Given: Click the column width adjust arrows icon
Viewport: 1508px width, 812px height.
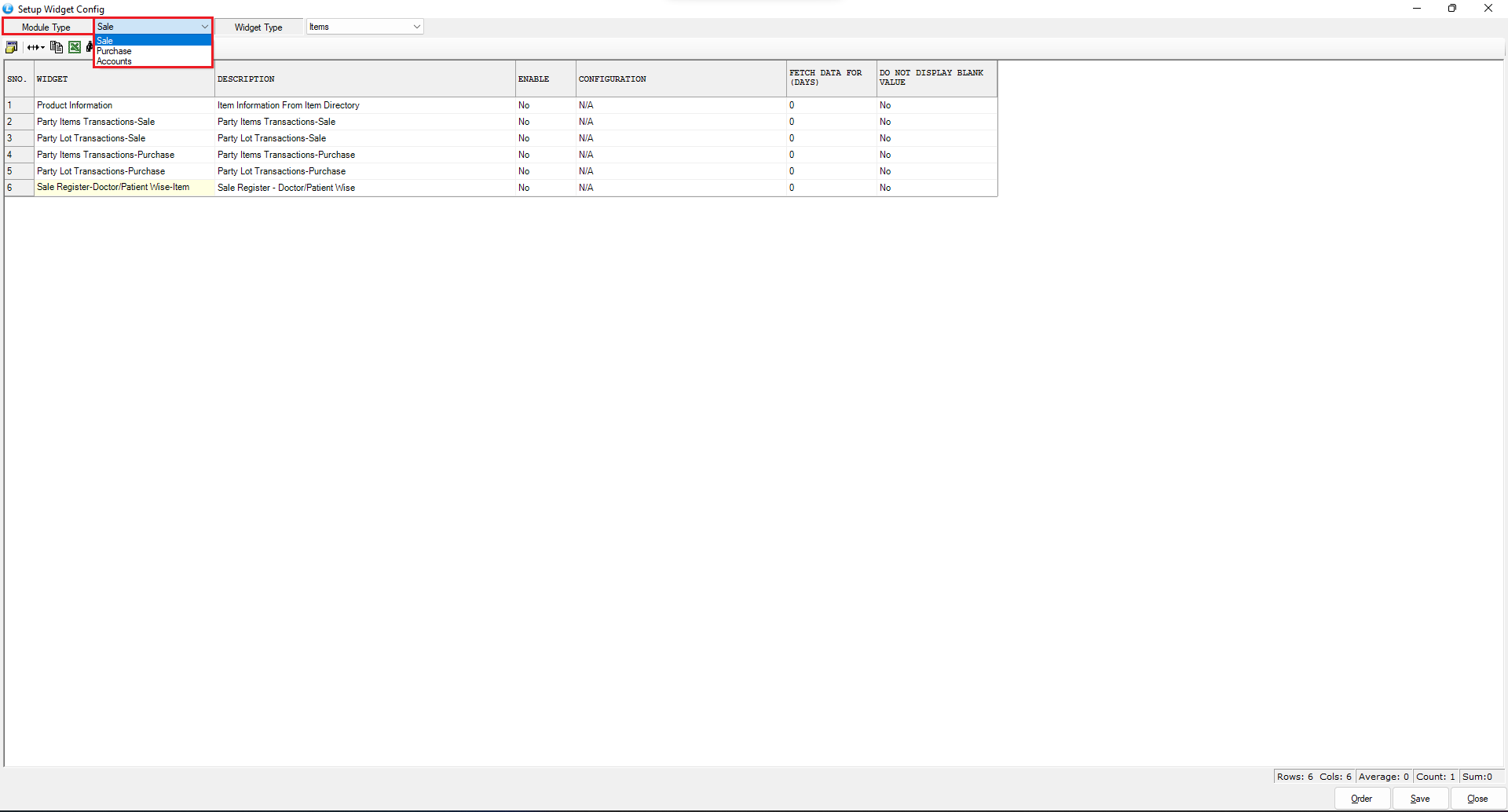Looking at the screenshot, I should click(x=35, y=47).
